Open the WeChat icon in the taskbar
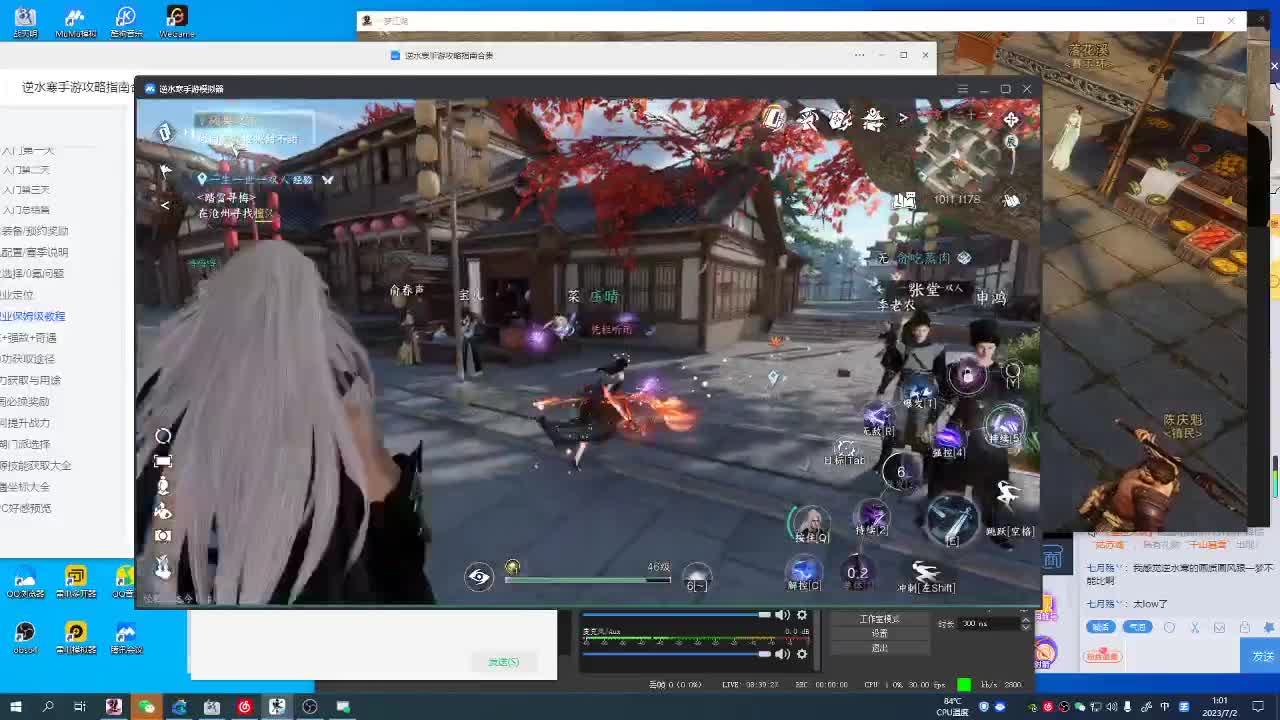Viewport: 1280px width, 720px height. 147,707
